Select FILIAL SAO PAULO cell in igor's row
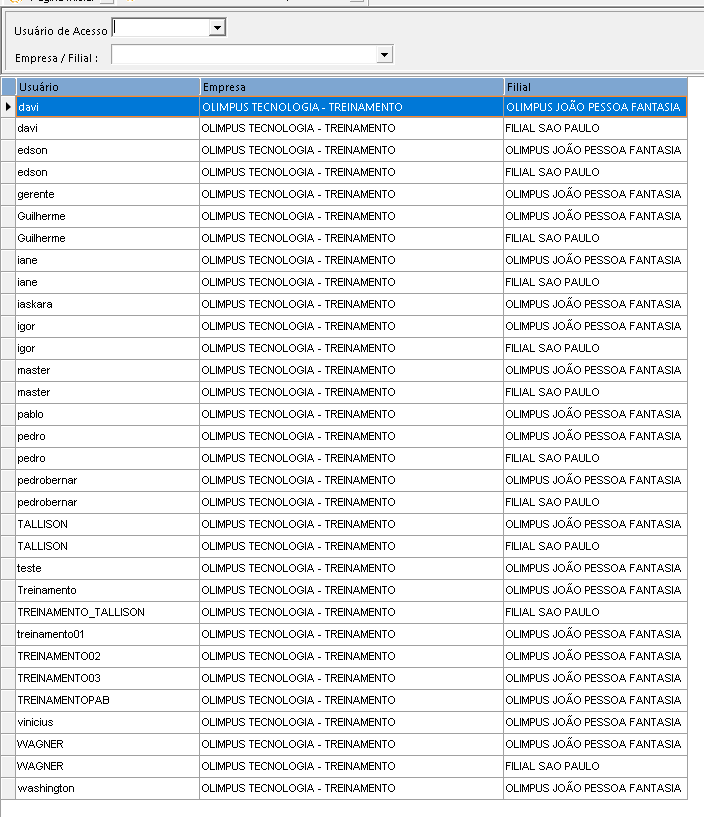This screenshot has height=817, width=704. coord(596,348)
